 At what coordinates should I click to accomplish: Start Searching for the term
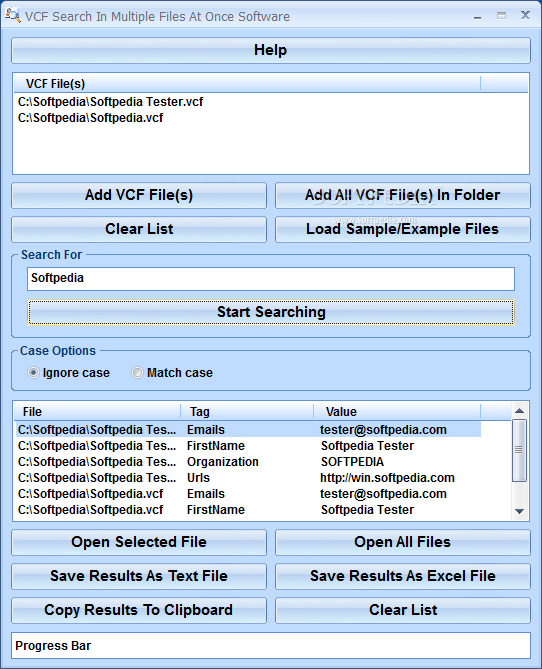271,312
